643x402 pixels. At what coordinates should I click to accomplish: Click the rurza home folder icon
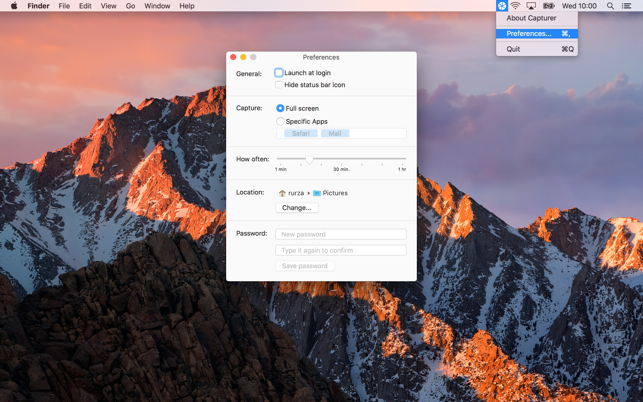(282, 193)
